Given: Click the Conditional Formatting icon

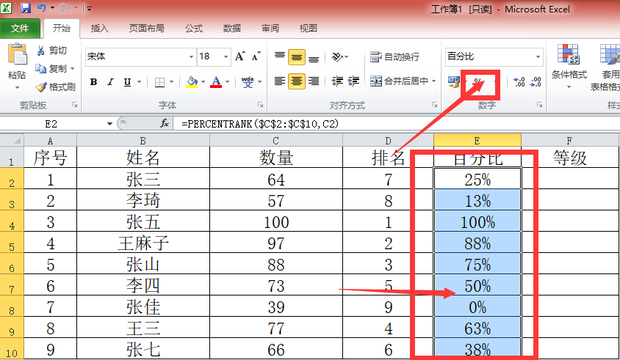Looking at the screenshot, I should (569, 54).
